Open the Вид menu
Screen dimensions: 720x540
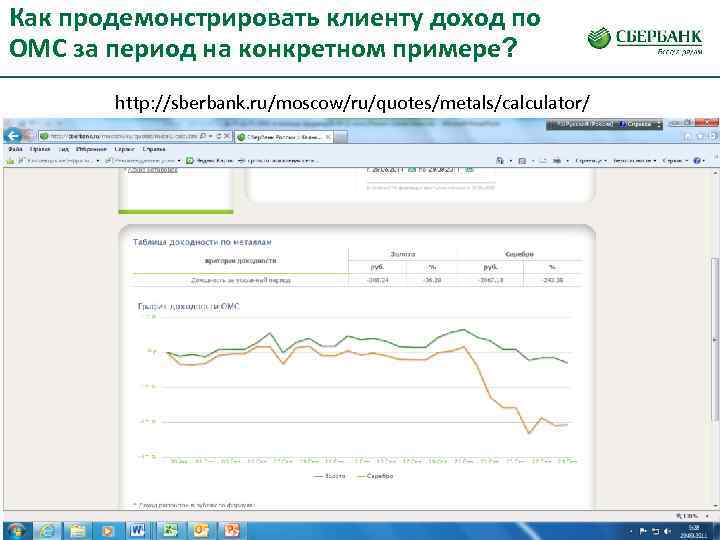[63, 149]
